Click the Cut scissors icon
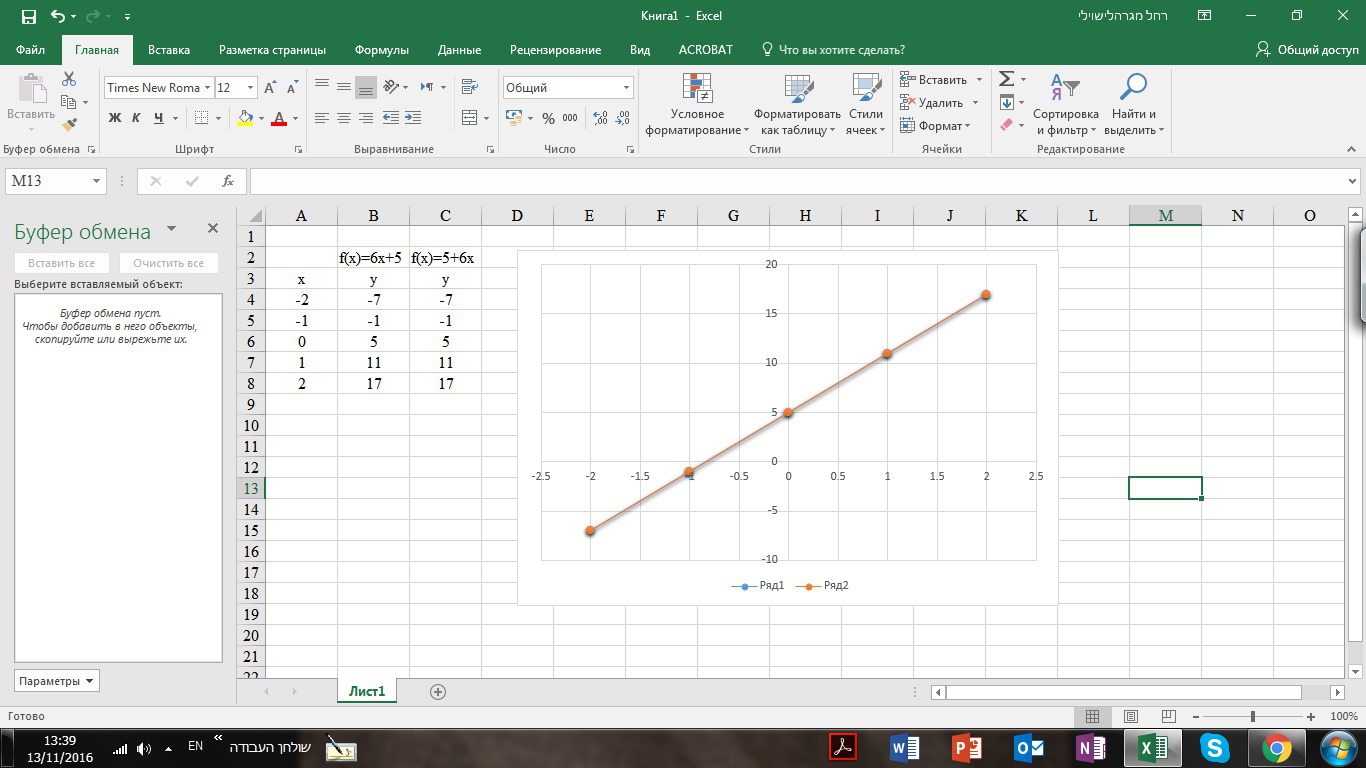The image size is (1366, 768). (x=69, y=79)
